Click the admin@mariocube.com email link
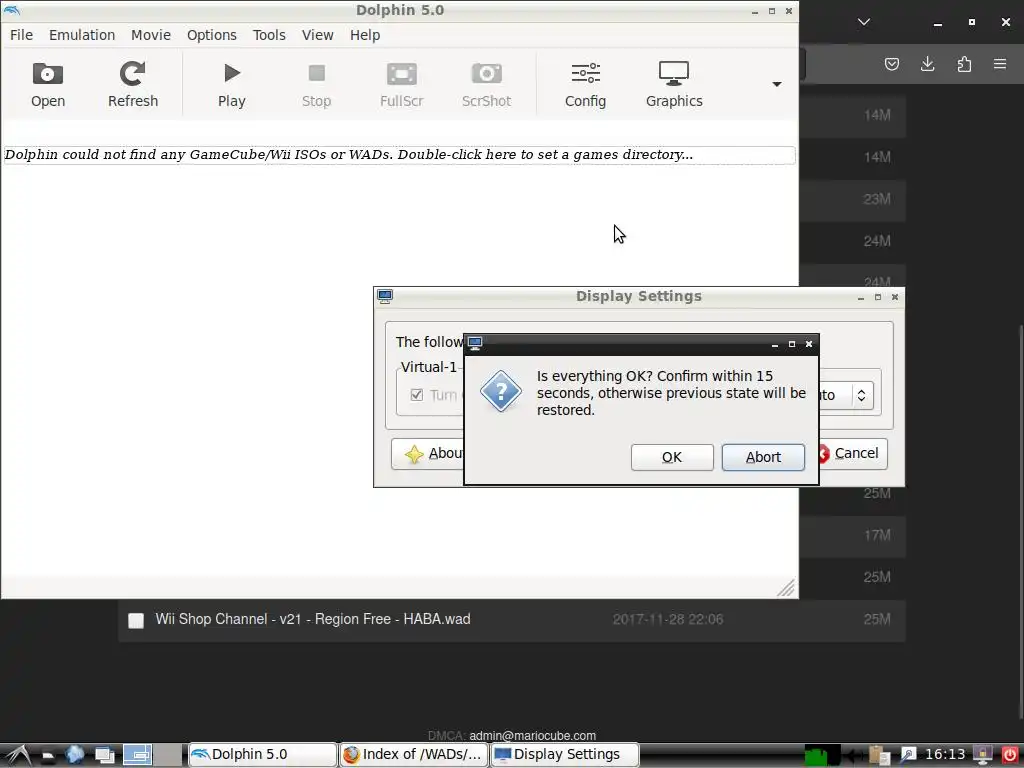 click(x=532, y=735)
